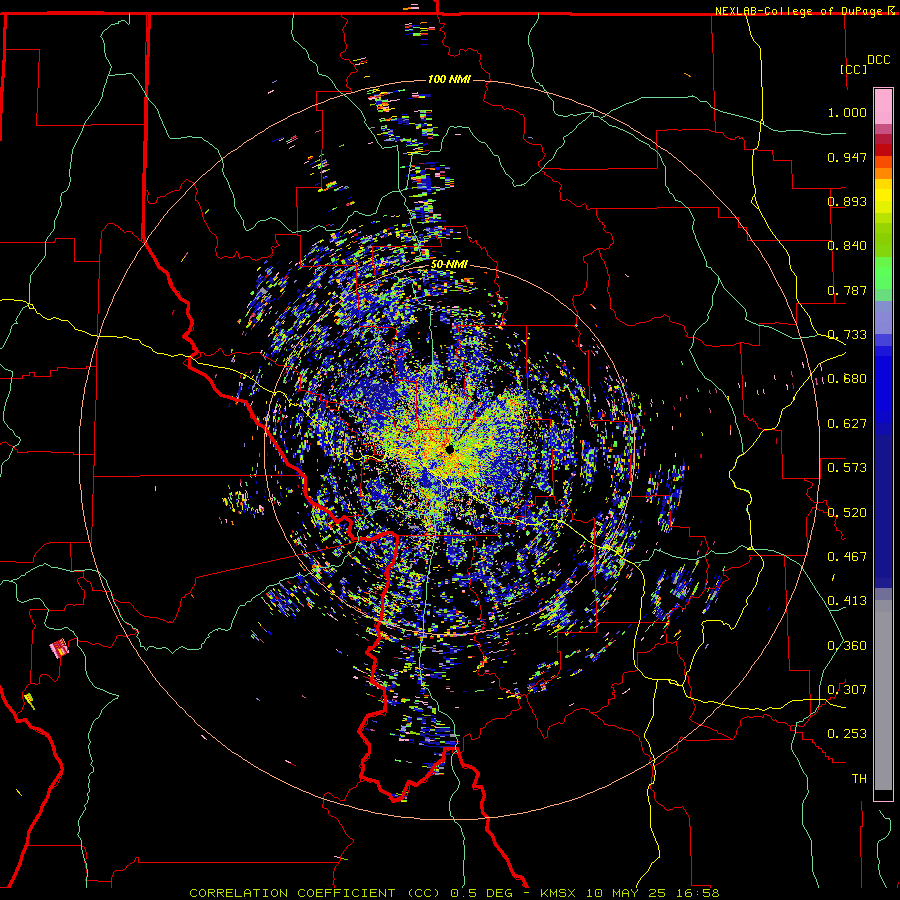The height and width of the screenshot is (900, 900).
Task: Click the [CC] units label
Action: [853, 69]
